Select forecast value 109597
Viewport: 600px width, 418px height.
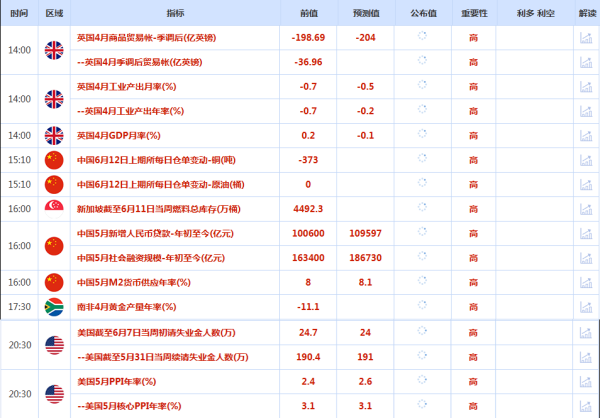pyautogui.click(x=365, y=233)
